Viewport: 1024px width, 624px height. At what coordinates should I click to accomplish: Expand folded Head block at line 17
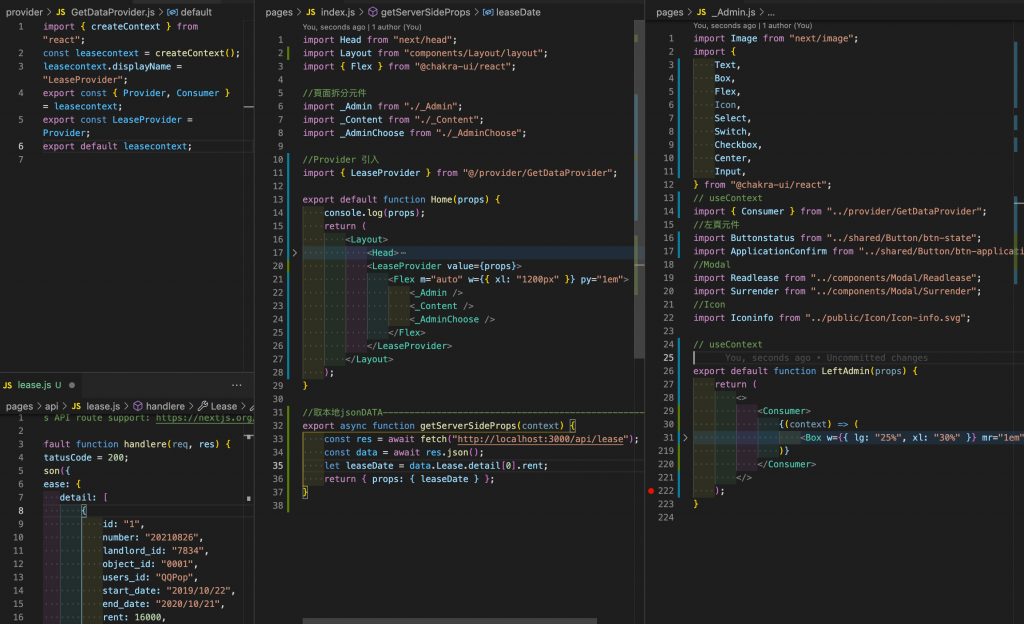click(295, 253)
